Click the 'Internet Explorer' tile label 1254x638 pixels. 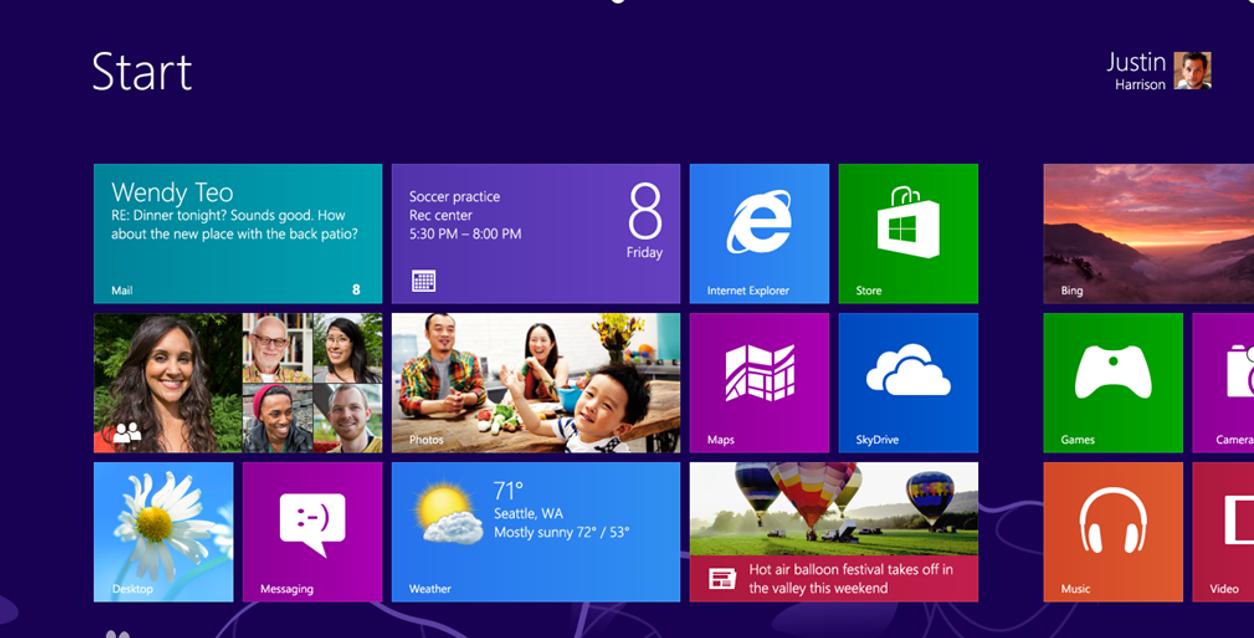[x=748, y=290]
